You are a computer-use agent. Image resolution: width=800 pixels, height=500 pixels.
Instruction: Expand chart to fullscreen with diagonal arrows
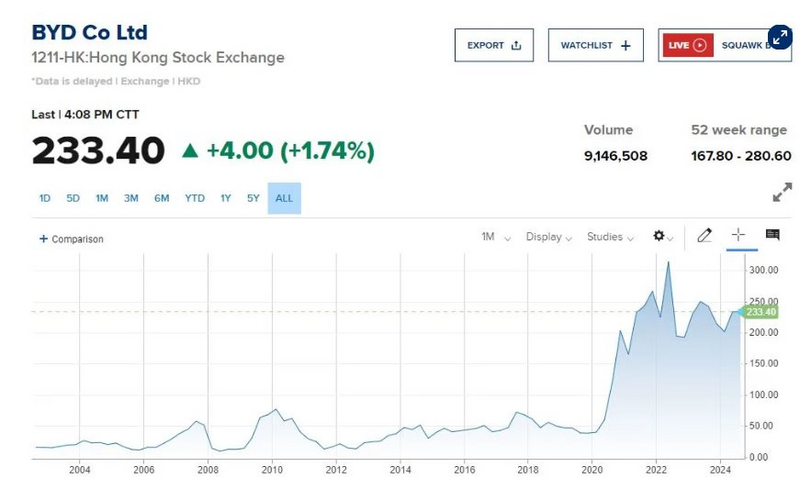(x=783, y=192)
